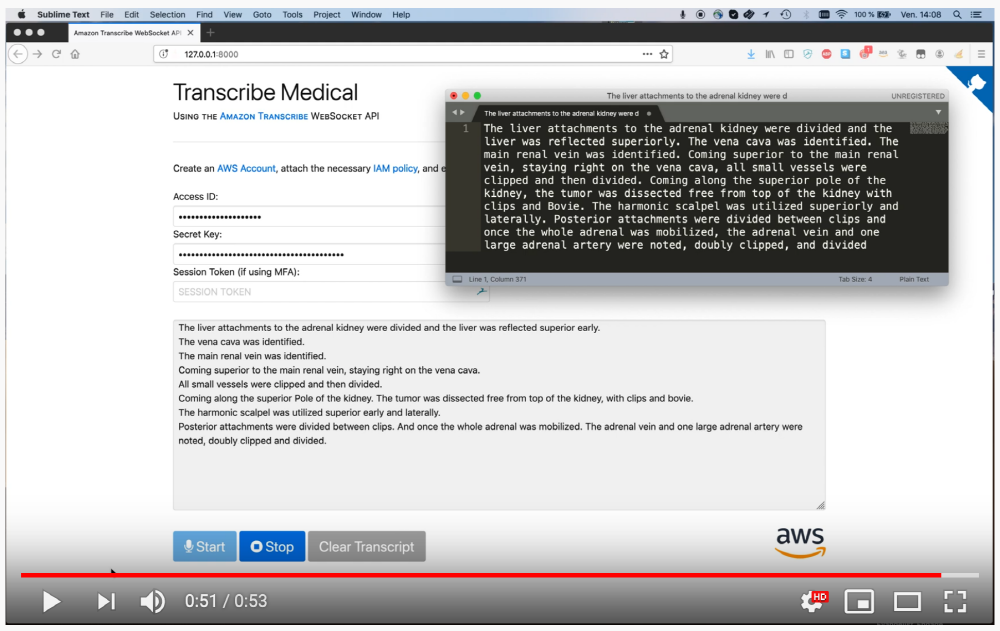The image size is (1000, 631).
Task: Open Sublime Text tab list dropdown arrow
Action: (x=938, y=112)
